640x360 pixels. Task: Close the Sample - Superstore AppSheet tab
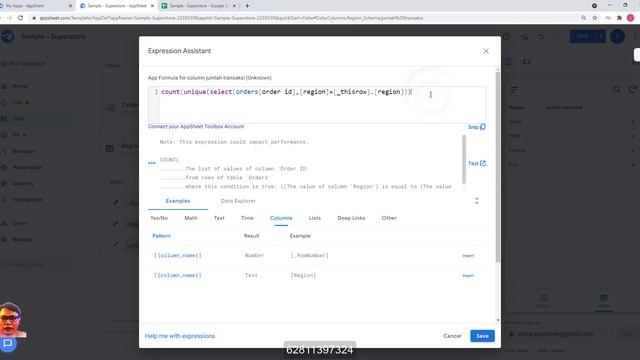click(152, 6)
